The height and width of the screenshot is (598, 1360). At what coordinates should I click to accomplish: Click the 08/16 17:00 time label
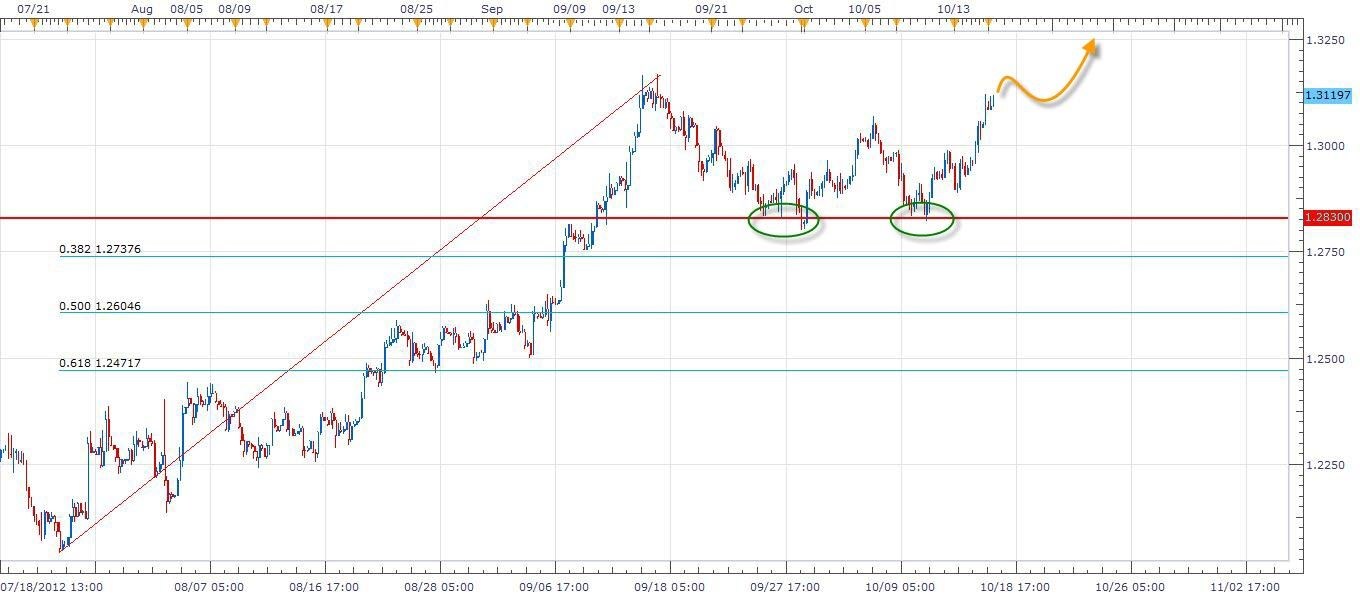click(x=326, y=587)
